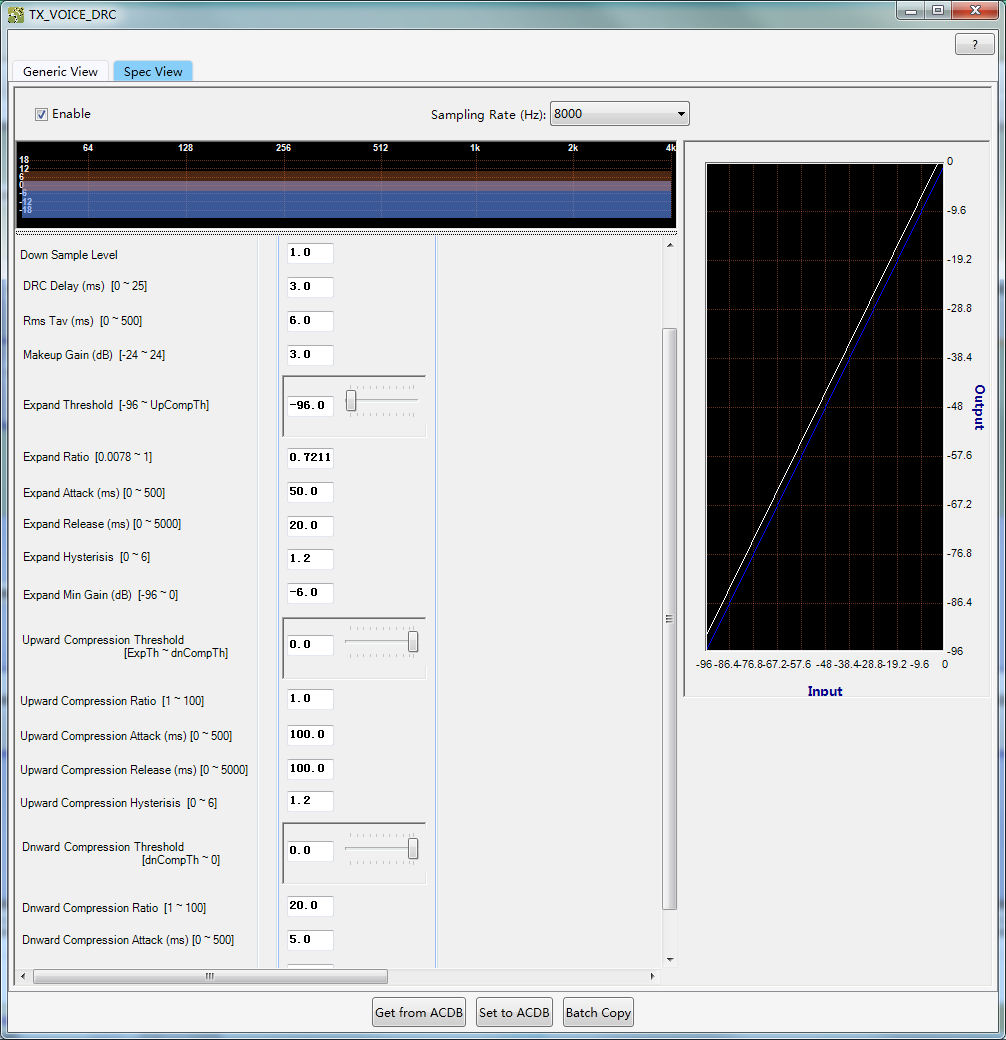Click the vertical scrollbar thumb
Screen dimensions: 1006x1040
pos(670,619)
